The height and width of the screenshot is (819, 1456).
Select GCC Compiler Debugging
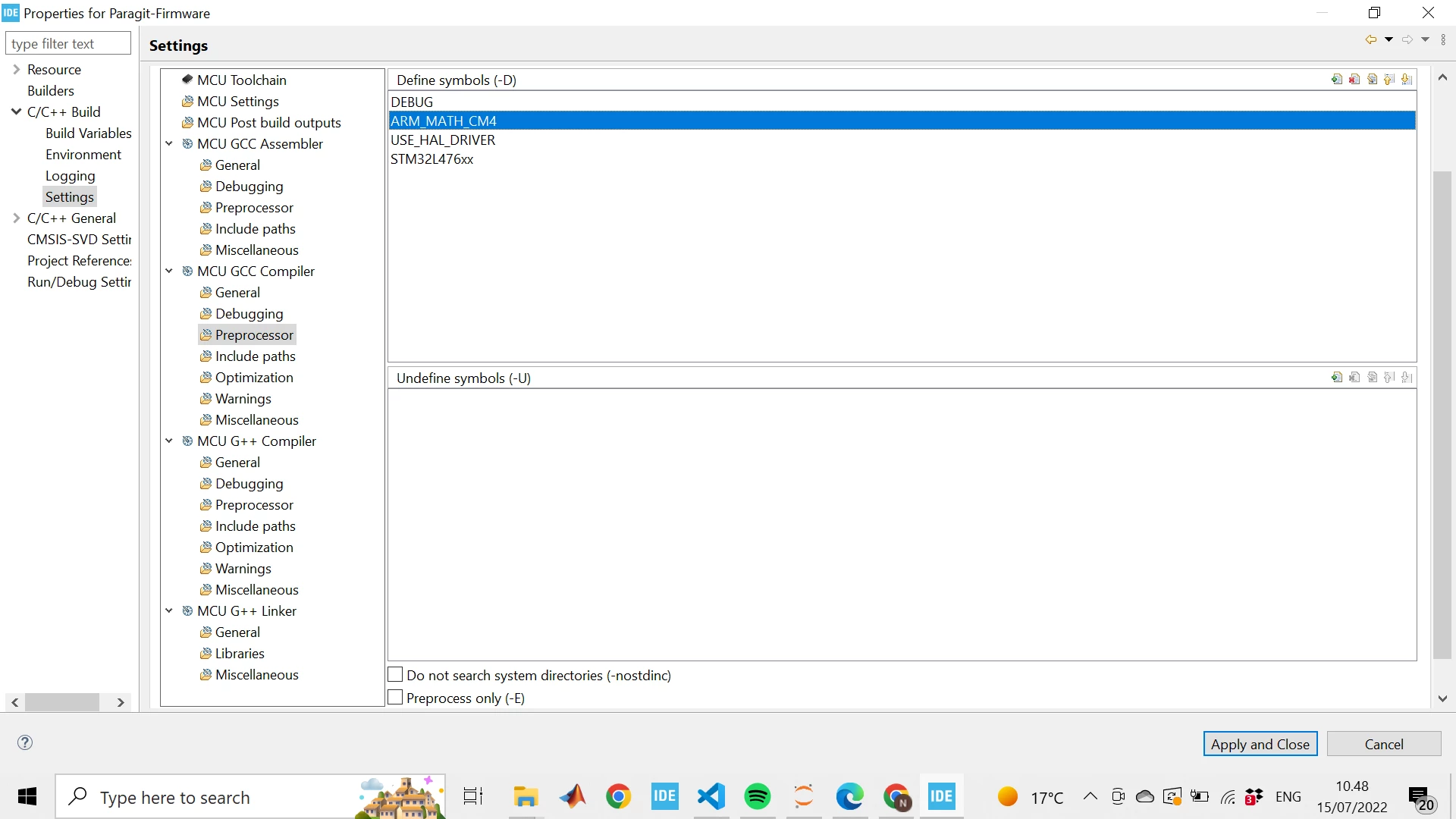[241, 313]
